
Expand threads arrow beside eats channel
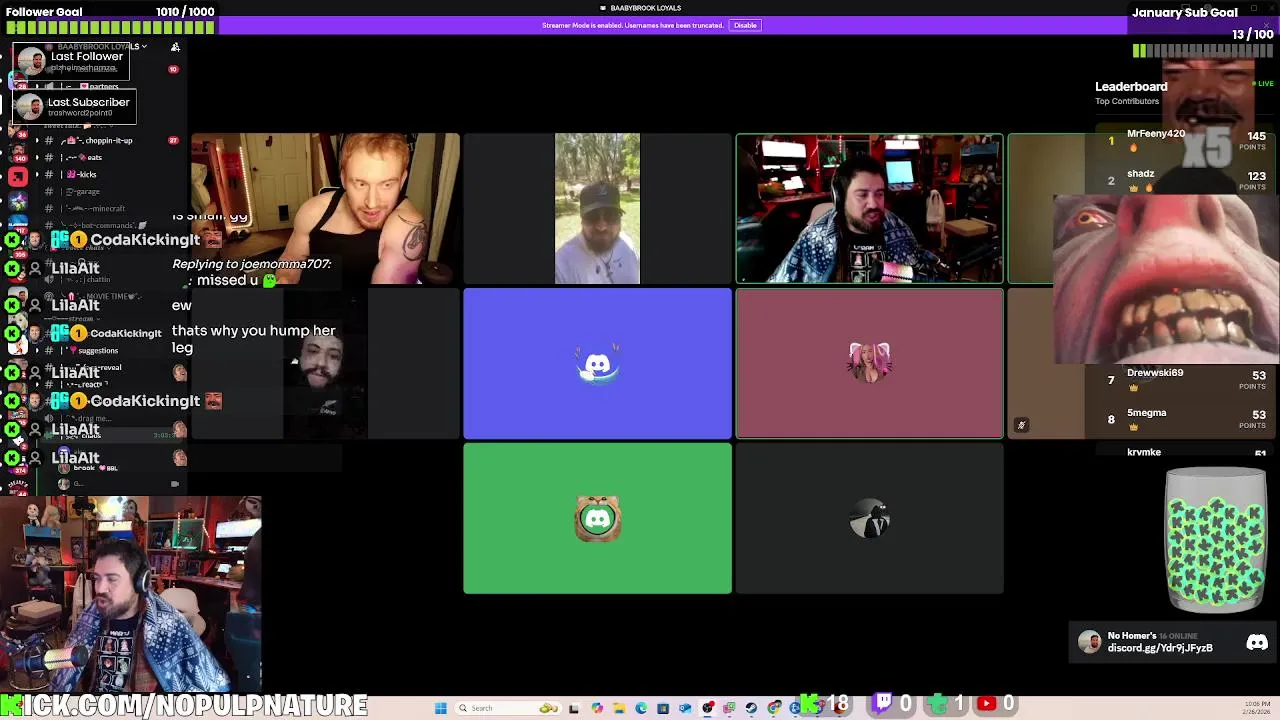tap(37, 157)
